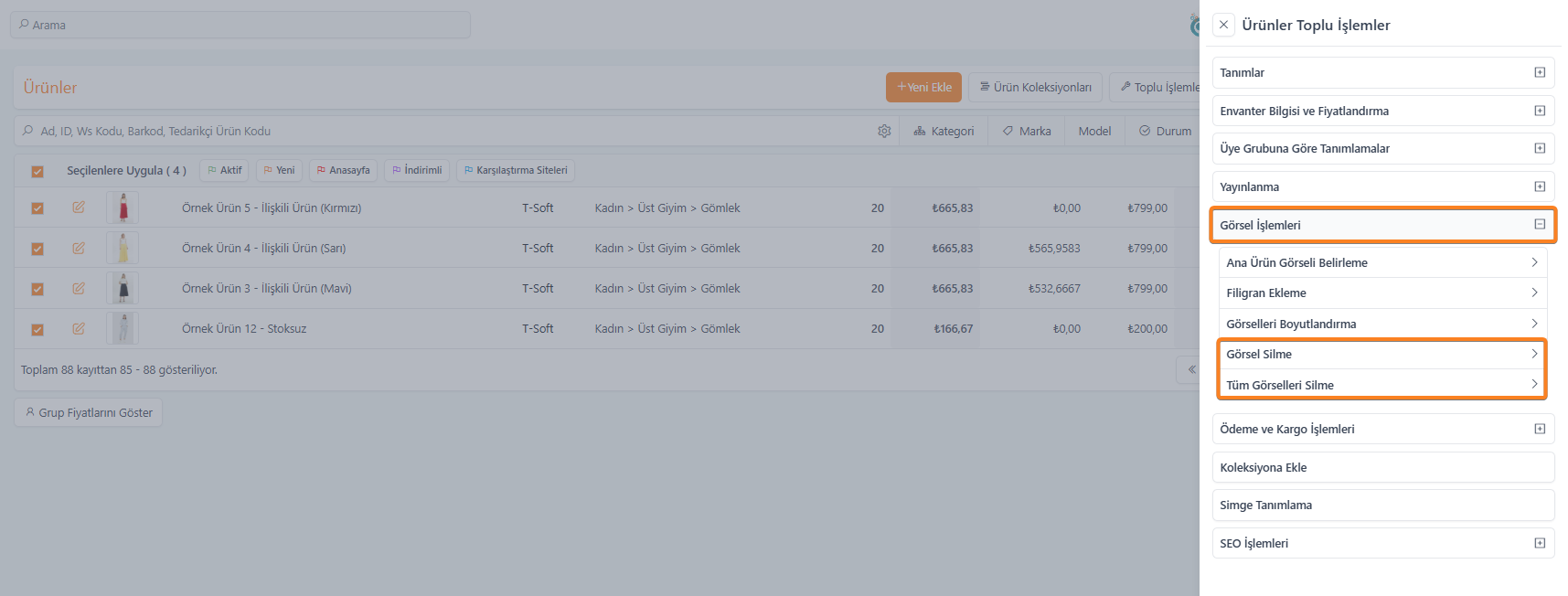The width and height of the screenshot is (1568, 596).
Task: Expand the Tanımlar section
Action: click(x=1540, y=72)
